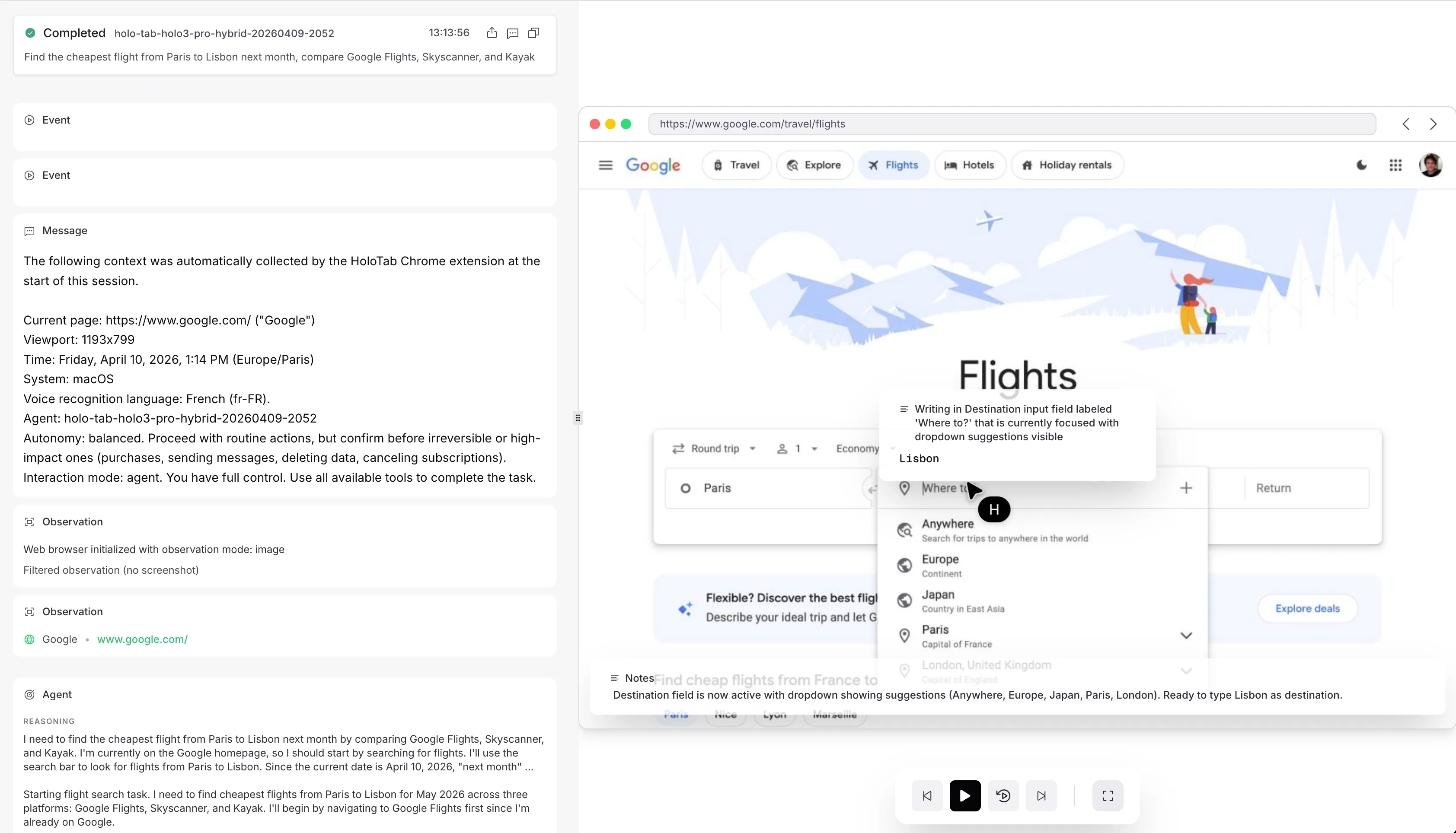Click the 13:13:56 timestamp
This screenshot has height=833, width=1456.
[x=449, y=33]
